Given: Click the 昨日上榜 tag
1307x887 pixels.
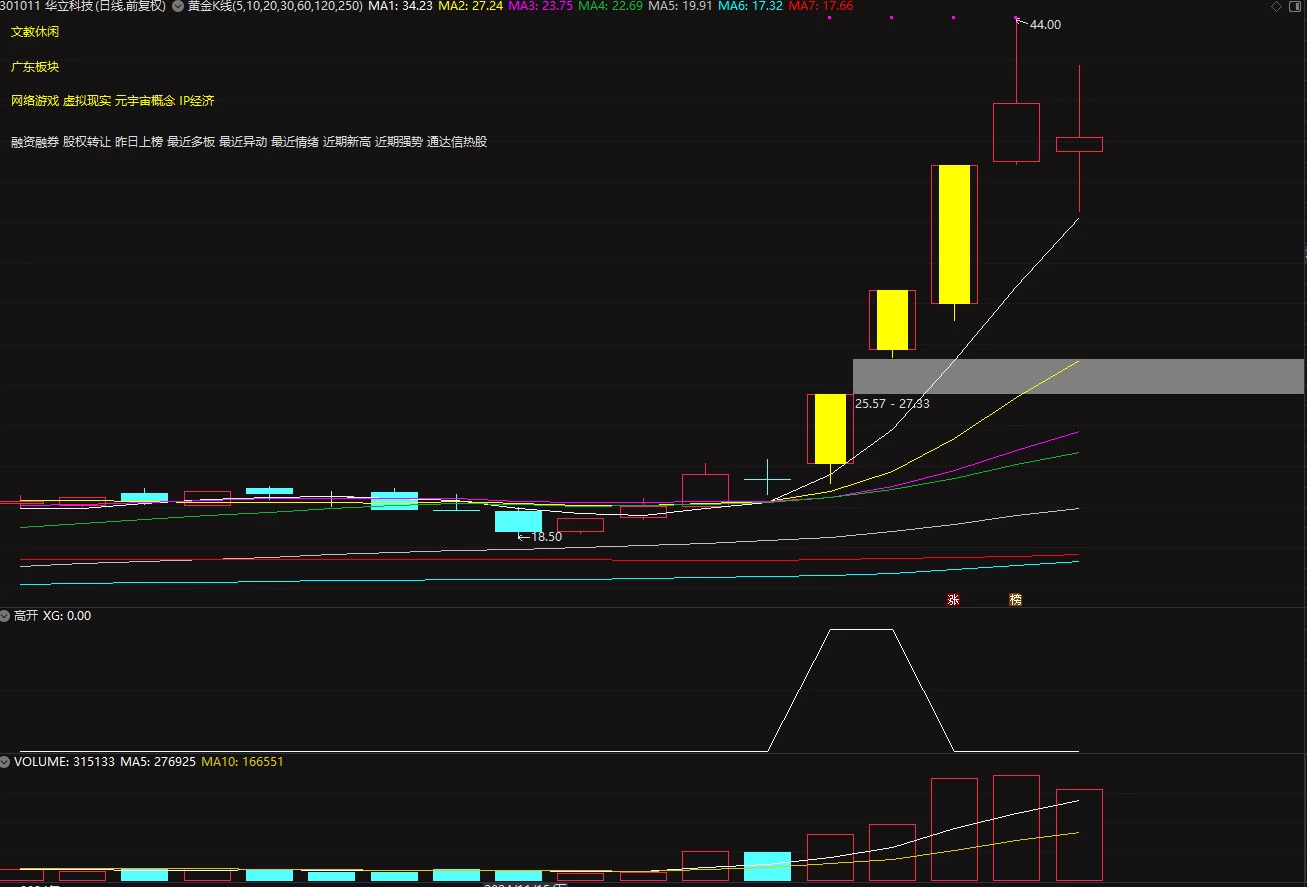Looking at the screenshot, I should 139,142.
